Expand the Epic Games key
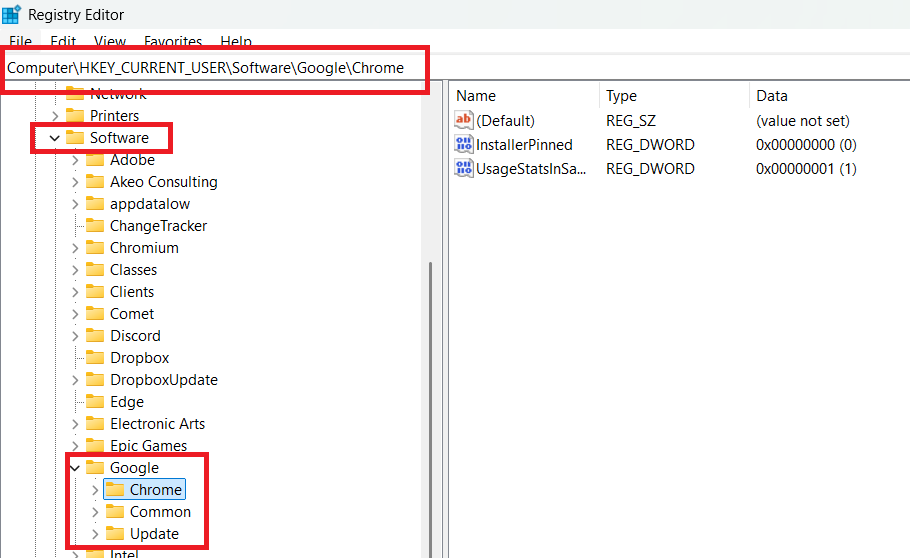Image resolution: width=910 pixels, height=558 pixels. pos(75,446)
